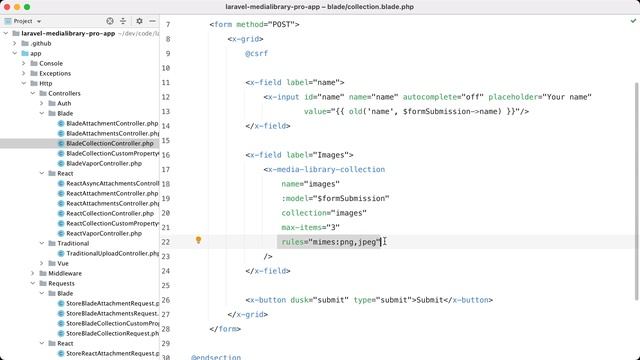Click the Blade folder icon under Controllers
640x360 pixels.
pos(52,113)
